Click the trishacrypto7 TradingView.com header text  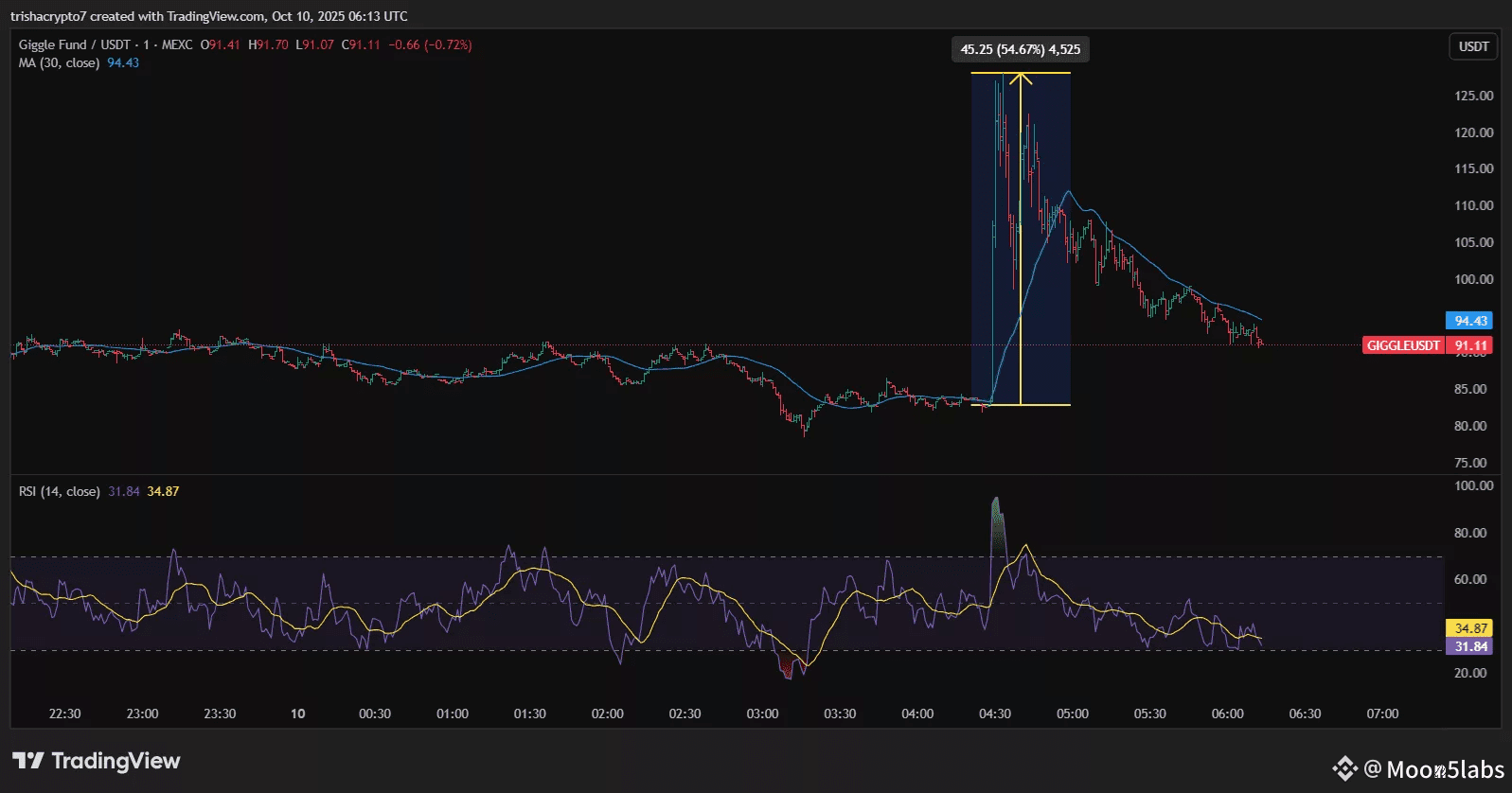pos(208,16)
